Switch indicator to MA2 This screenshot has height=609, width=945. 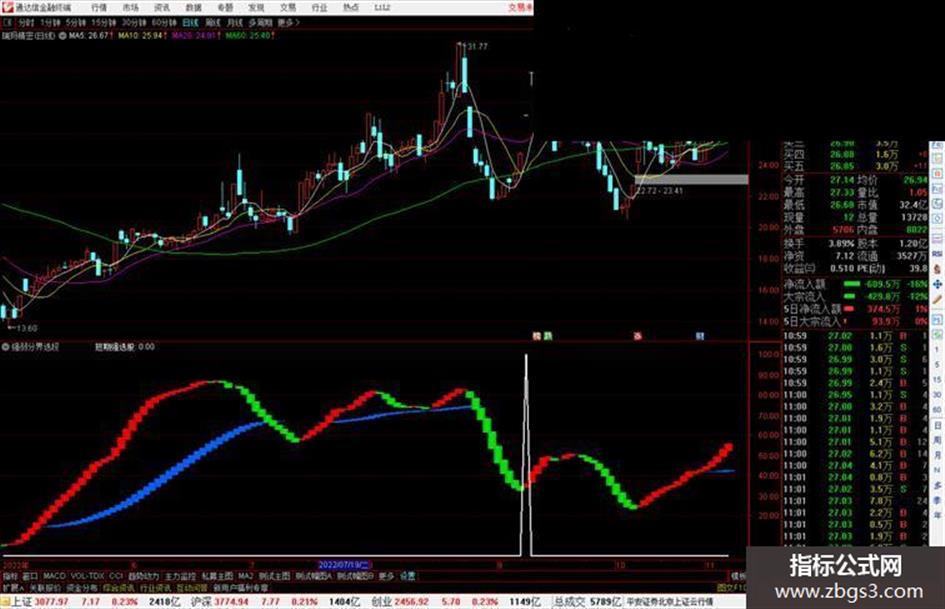click(x=245, y=576)
